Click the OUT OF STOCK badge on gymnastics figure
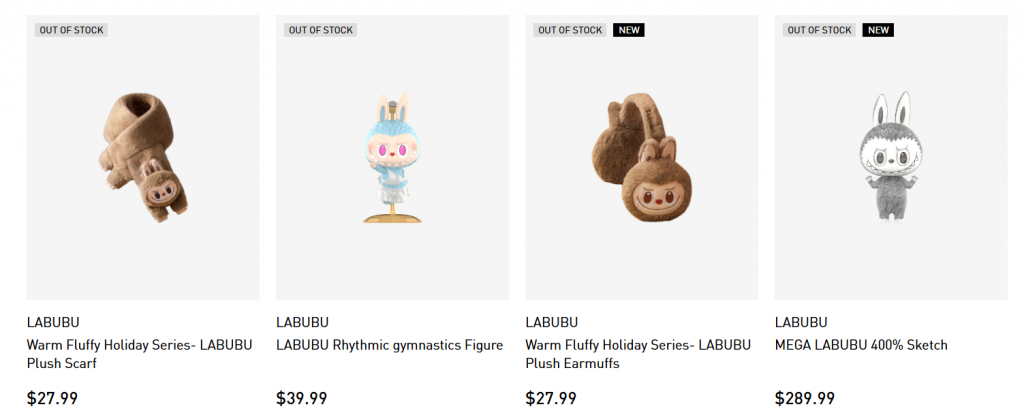The width and height of the screenshot is (1024, 411). tap(321, 30)
